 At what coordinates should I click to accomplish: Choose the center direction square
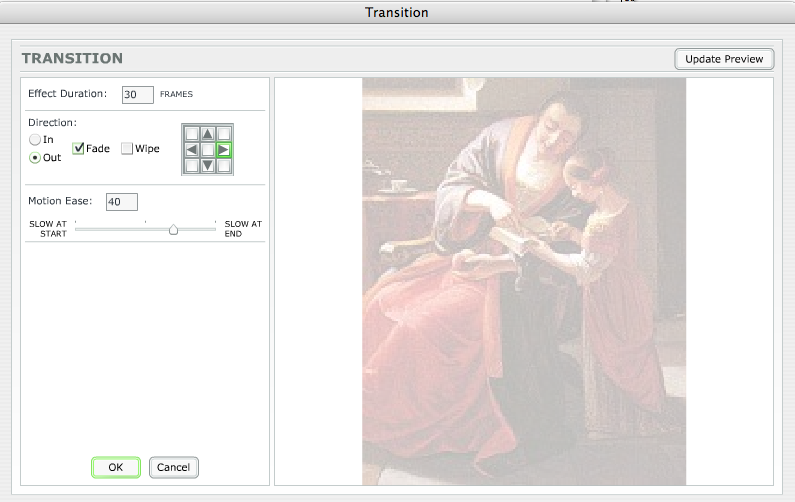pos(207,150)
